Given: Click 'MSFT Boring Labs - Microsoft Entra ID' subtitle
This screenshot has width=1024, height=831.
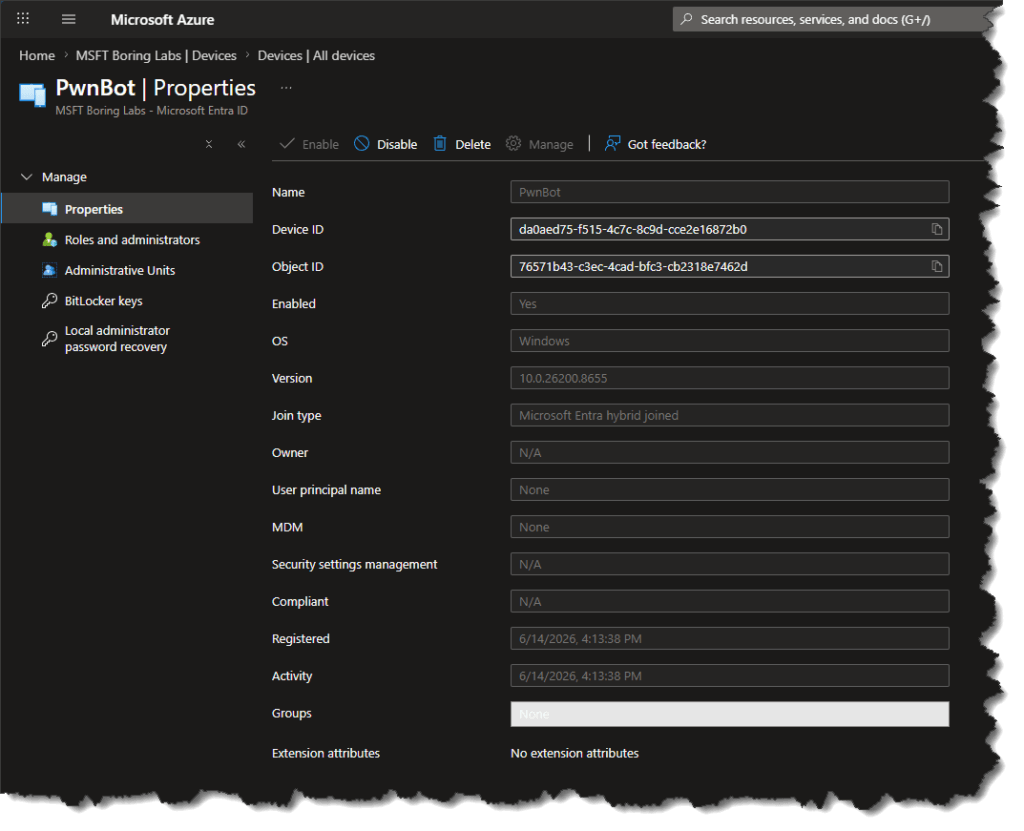Looking at the screenshot, I should [152, 110].
